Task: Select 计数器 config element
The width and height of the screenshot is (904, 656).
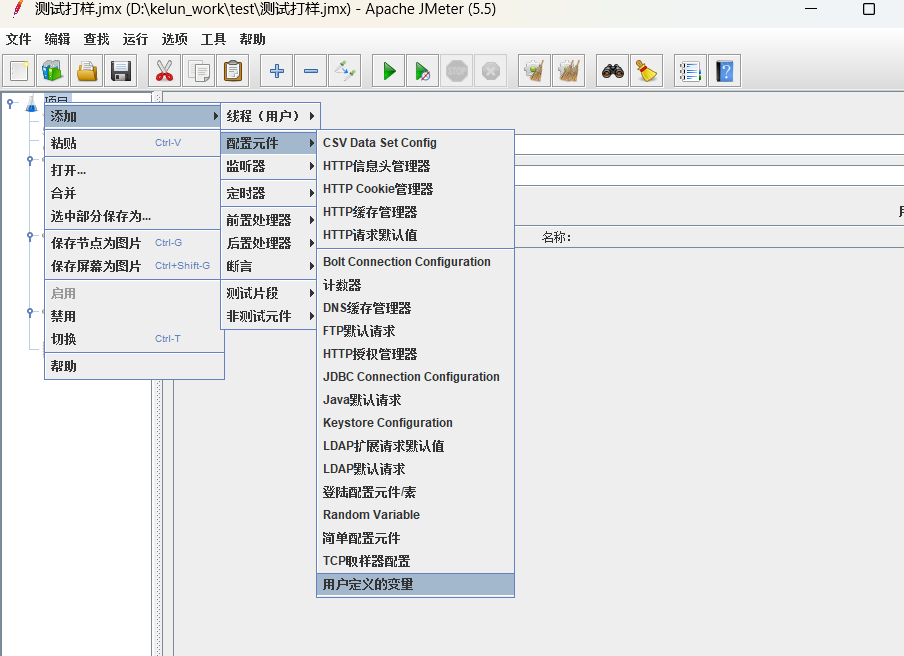Action: coord(415,285)
